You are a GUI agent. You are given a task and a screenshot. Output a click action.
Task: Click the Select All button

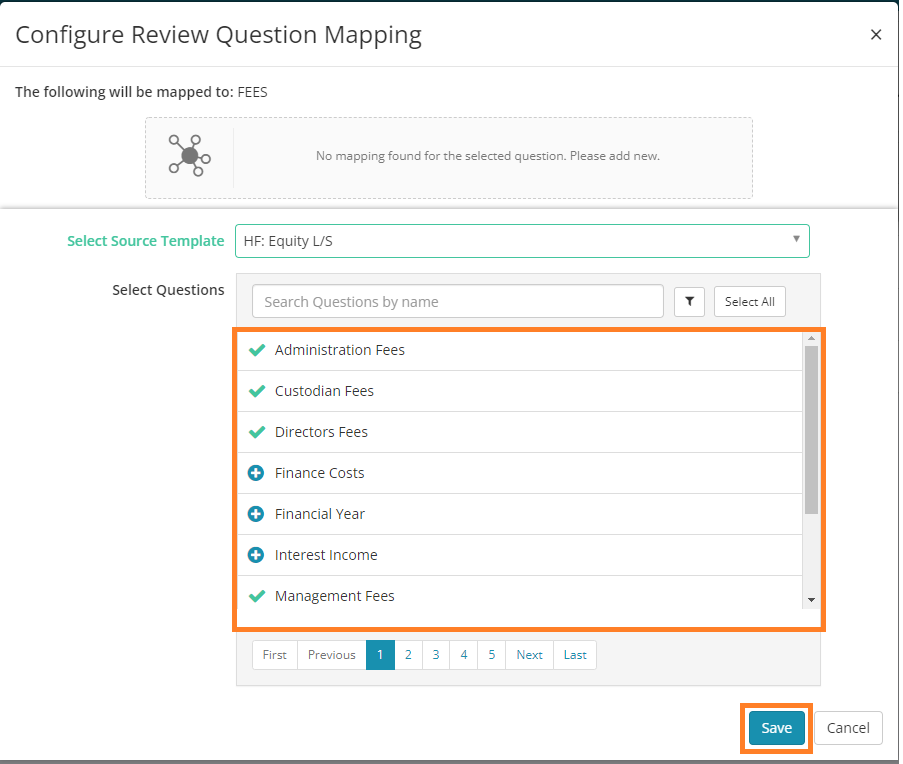(749, 301)
